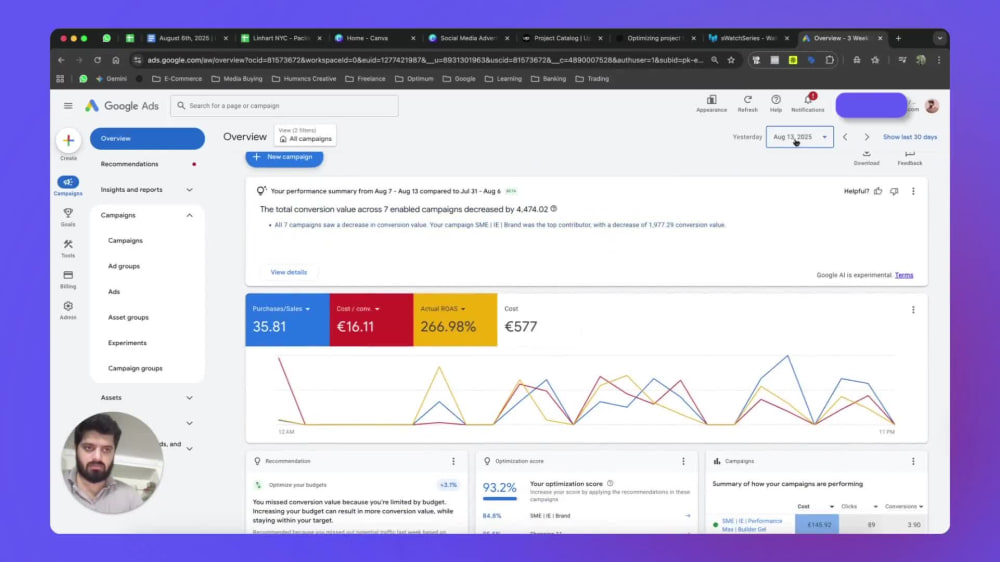Open Ads in the sidebar
Screen dimensions: 1000x562
pos(114,292)
